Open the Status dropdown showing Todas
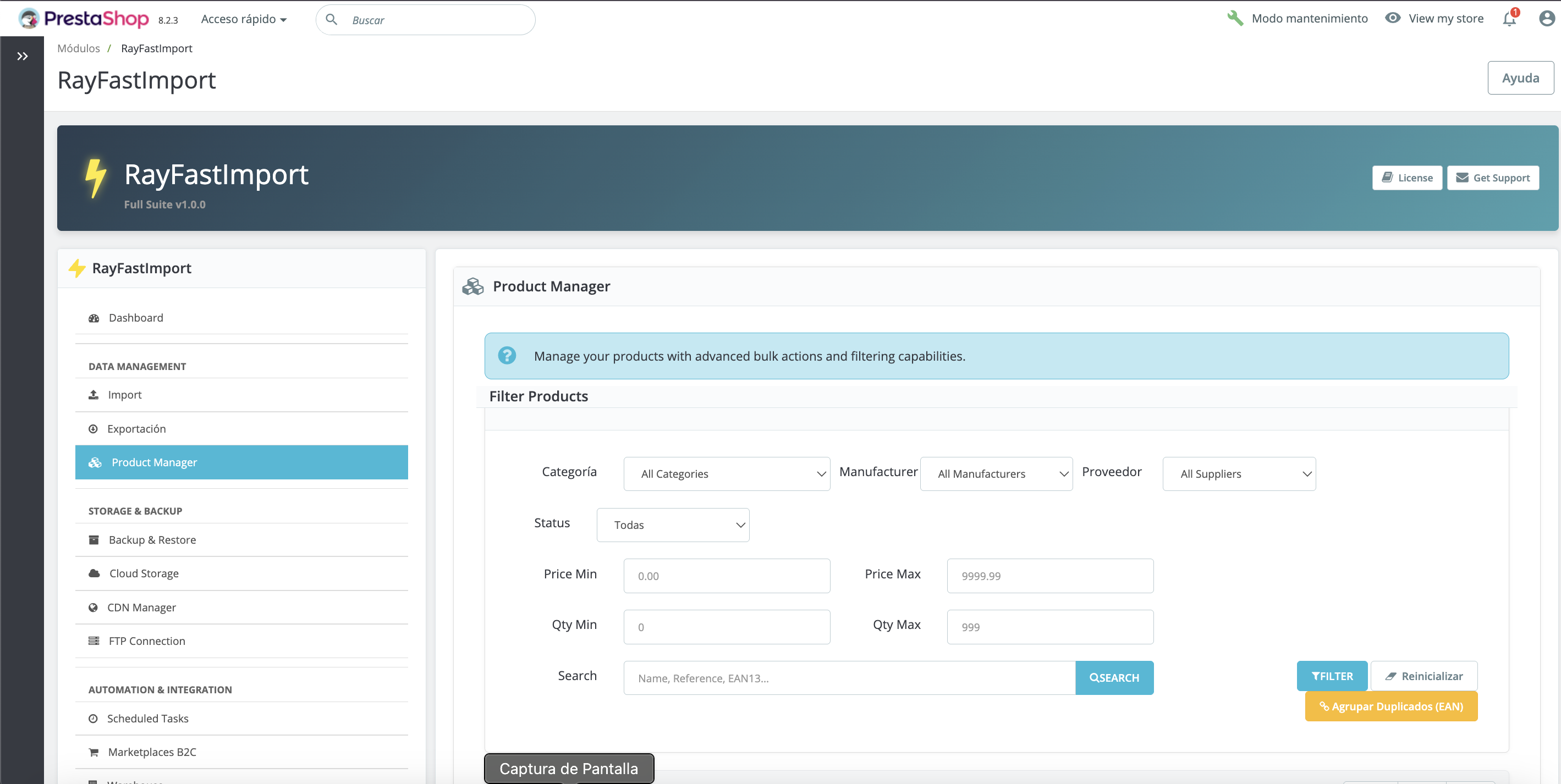Image resolution: width=1561 pixels, height=784 pixels. (x=673, y=524)
